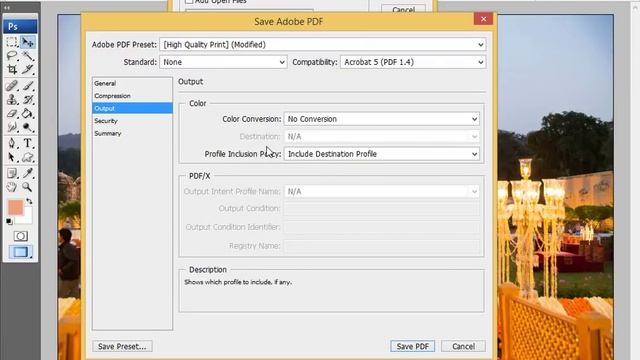Select the Eyedropper tool
The height and width of the screenshot is (360, 640).
pyautogui.click(x=28, y=173)
